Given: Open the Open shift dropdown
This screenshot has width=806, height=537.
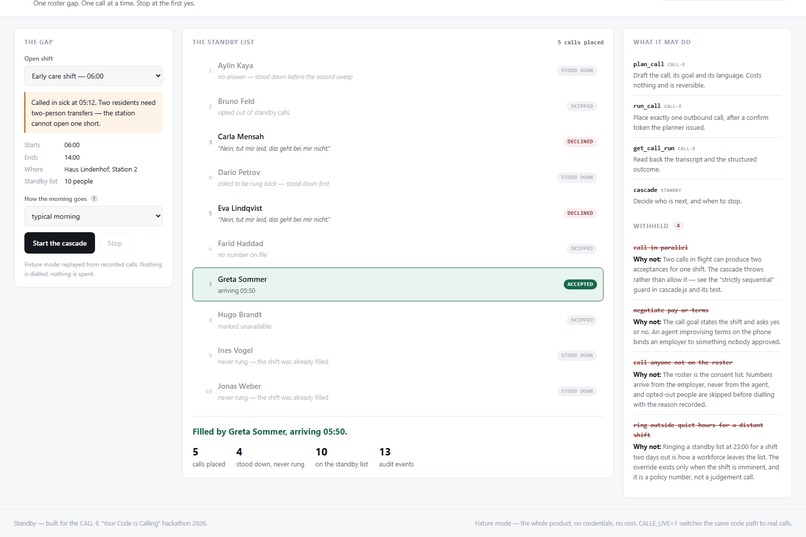Looking at the screenshot, I should [x=93, y=76].
